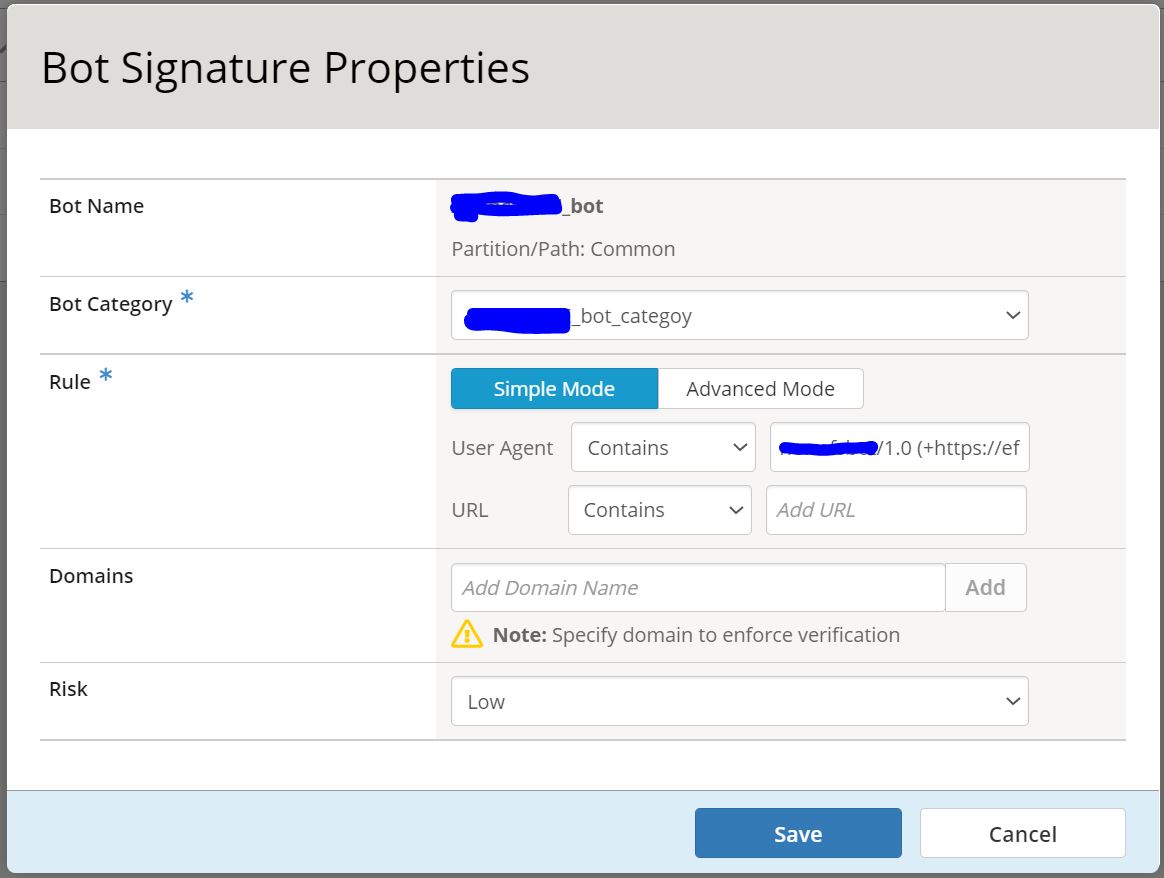Click the domain verification note text
Viewport: 1164px width, 878px height.
[x=696, y=635]
